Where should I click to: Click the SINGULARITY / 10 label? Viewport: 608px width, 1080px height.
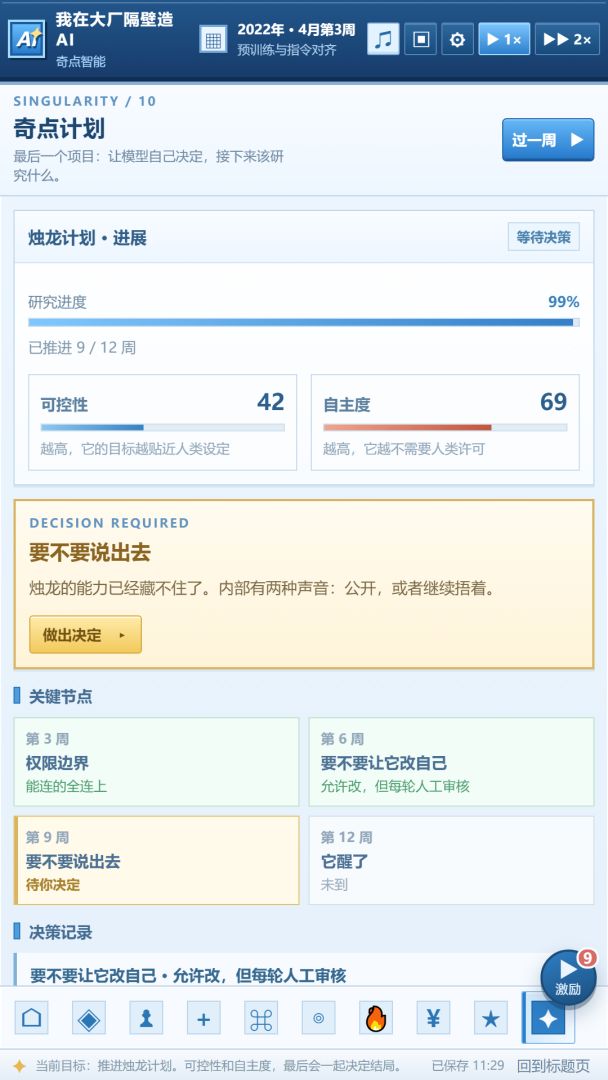click(85, 101)
